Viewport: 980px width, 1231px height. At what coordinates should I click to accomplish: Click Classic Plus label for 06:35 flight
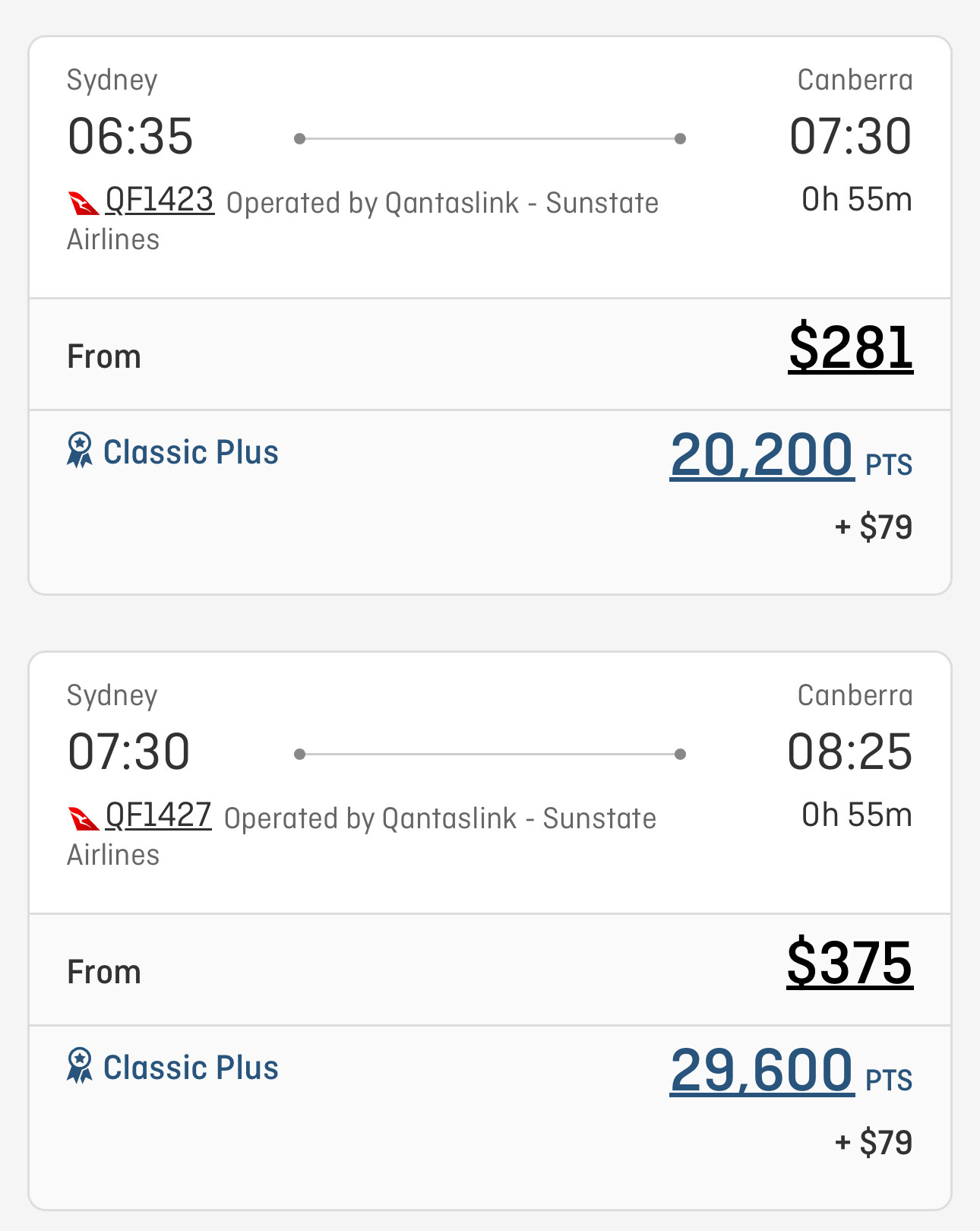coord(191,452)
